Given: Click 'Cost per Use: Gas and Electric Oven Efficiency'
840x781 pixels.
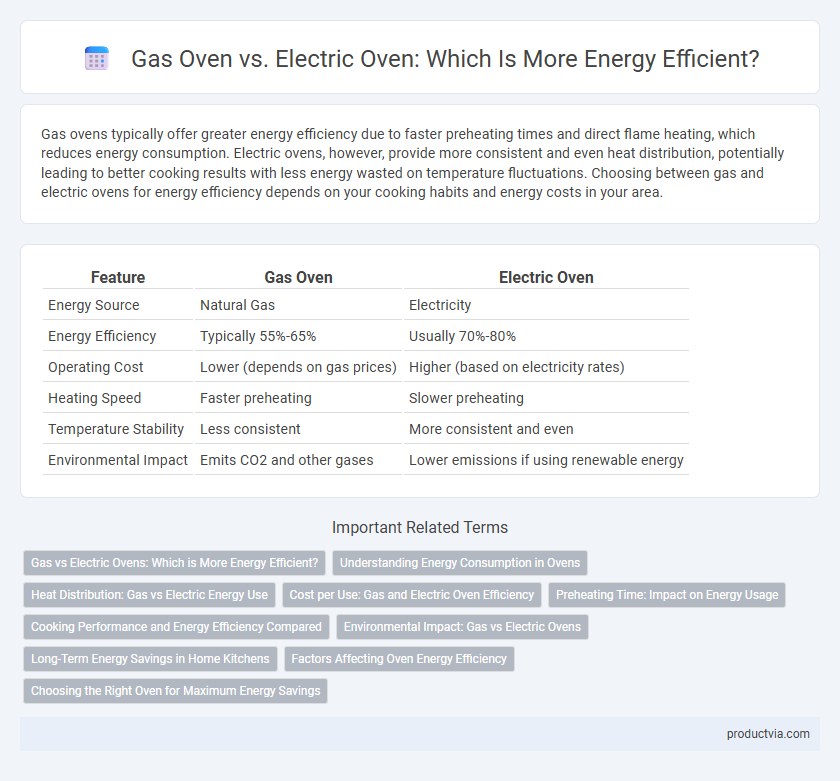Looking at the screenshot, I should coord(411,595).
